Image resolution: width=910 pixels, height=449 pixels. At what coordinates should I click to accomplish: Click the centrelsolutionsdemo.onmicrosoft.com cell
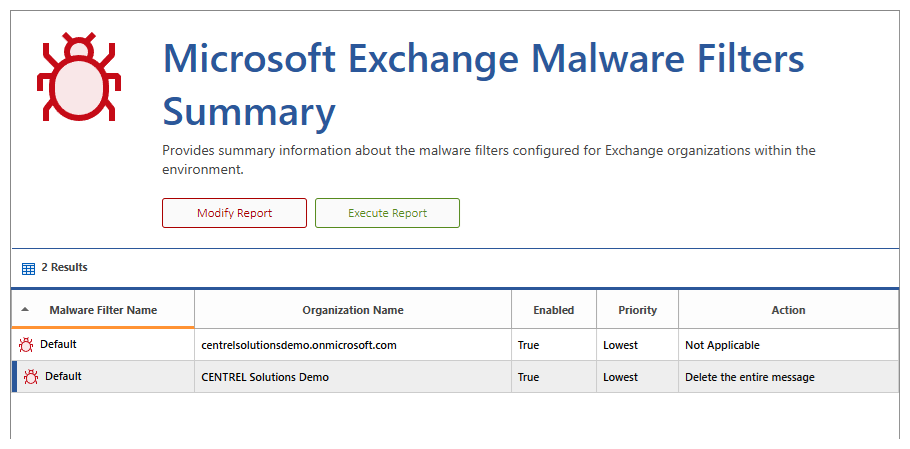[353, 345]
